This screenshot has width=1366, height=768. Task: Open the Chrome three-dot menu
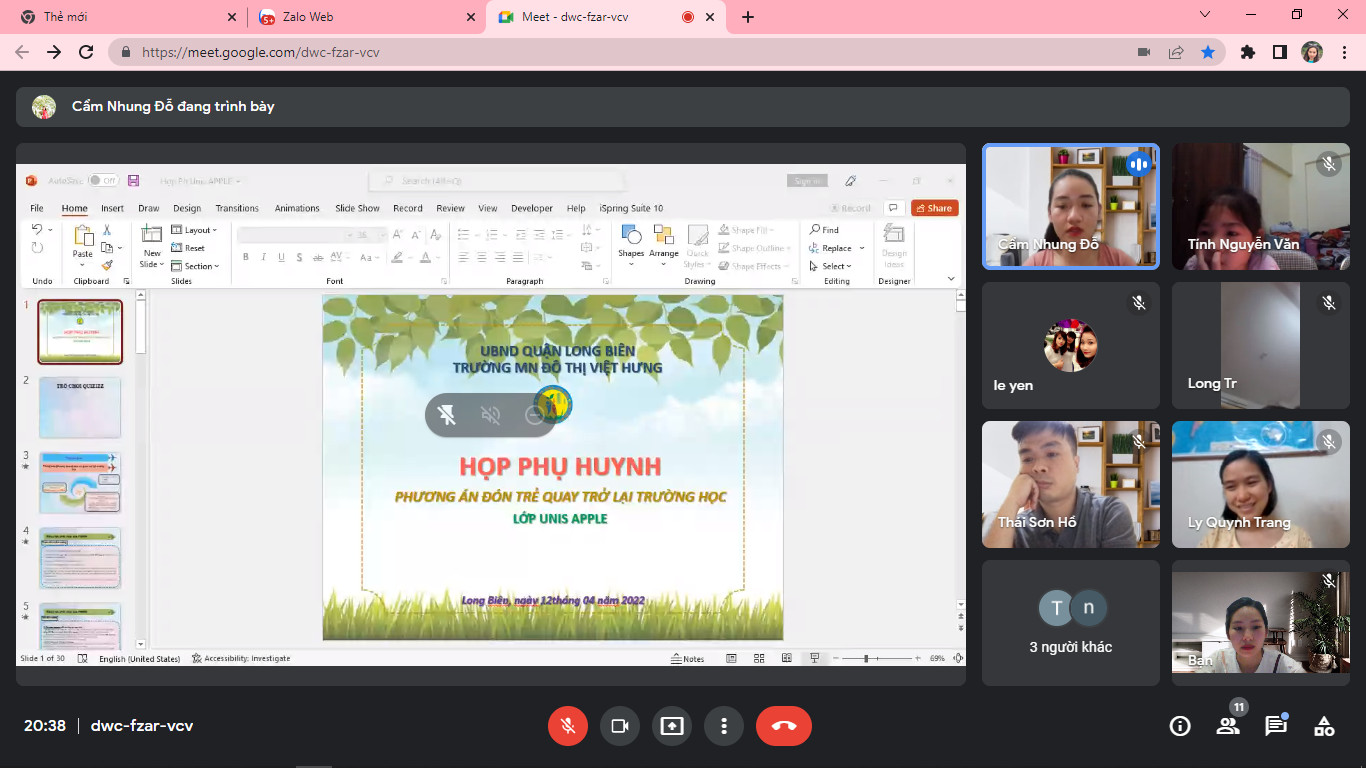[x=1344, y=52]
